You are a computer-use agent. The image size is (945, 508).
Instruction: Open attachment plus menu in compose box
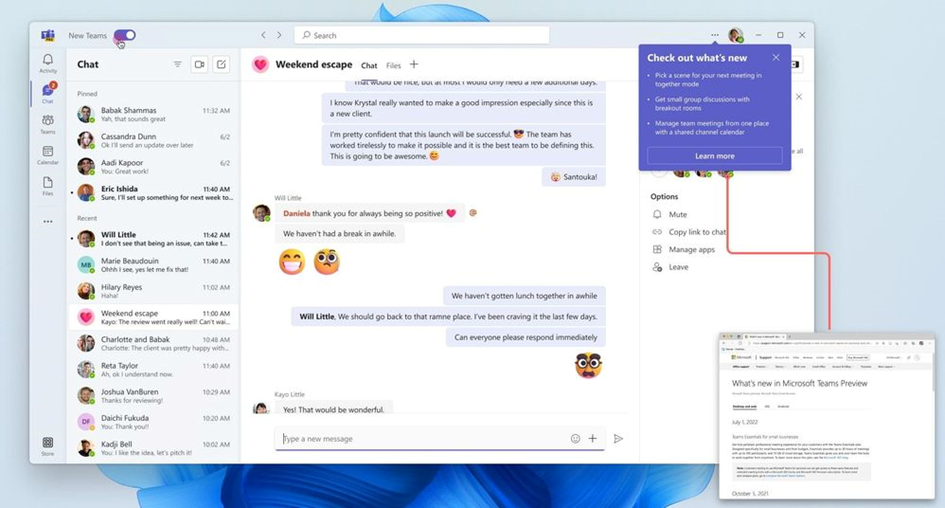[x=593, y=438]
